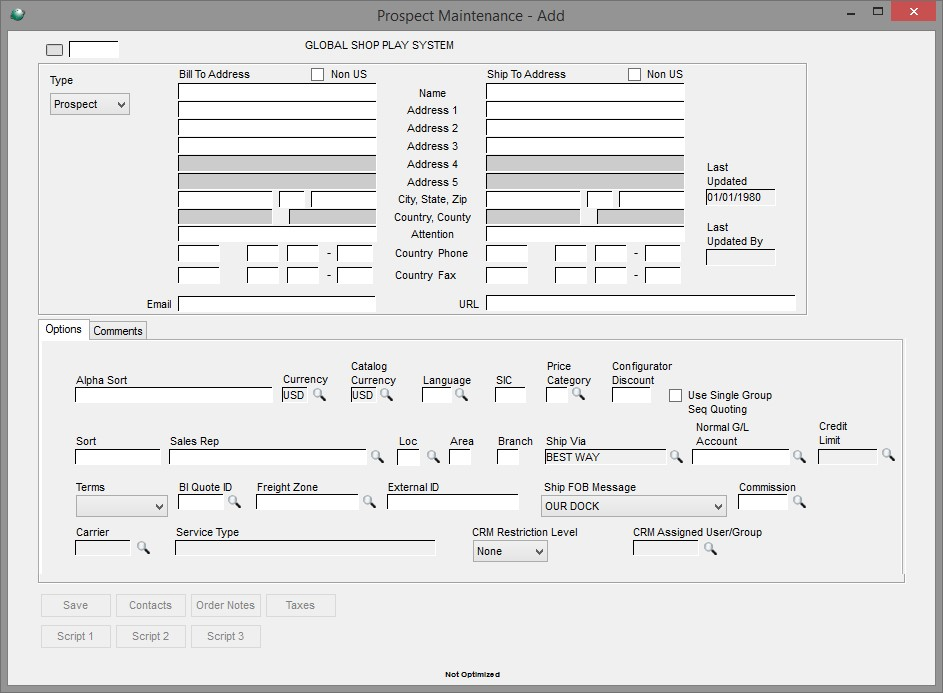Viewport: 943px width, 693px height.
Task: Switch to the Comments tab
Action: (118, 331)
